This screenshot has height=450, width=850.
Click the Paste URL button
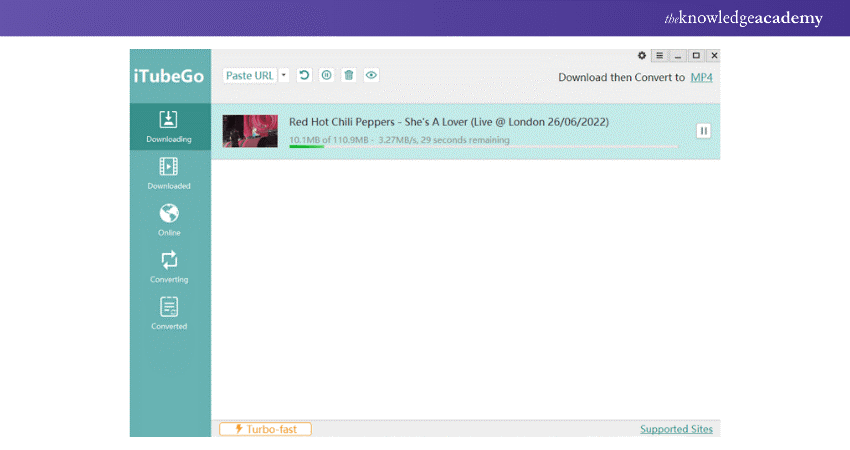[250, 75]
